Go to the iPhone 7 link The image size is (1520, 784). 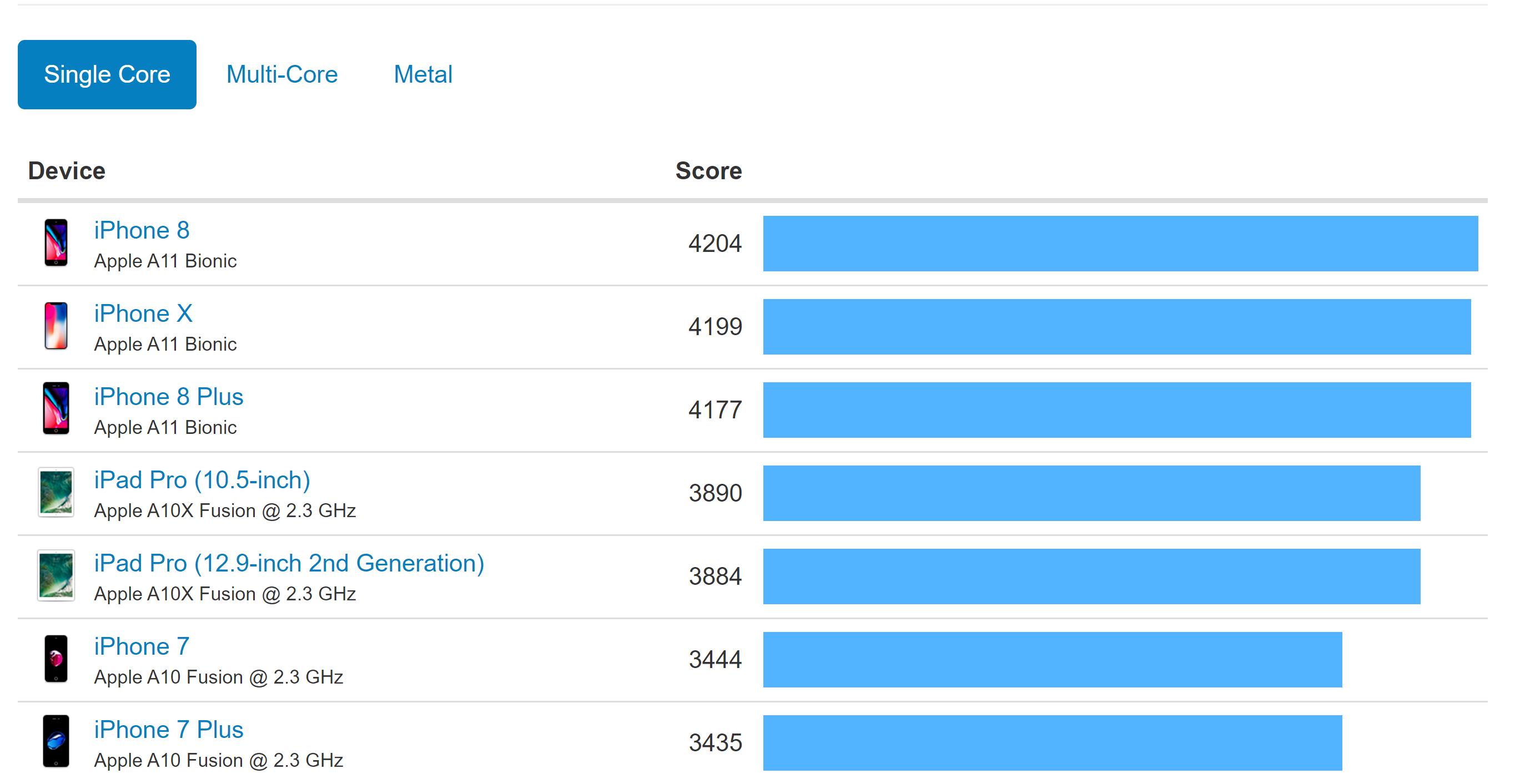[142, 646]
